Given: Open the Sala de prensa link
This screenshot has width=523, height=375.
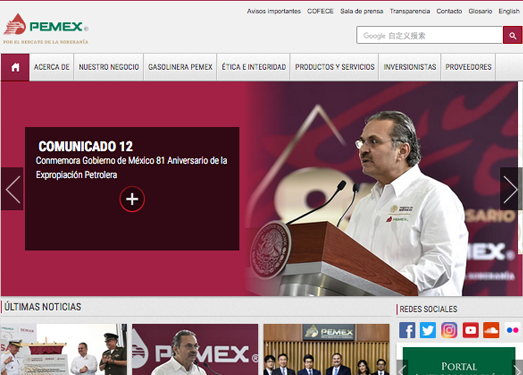Looking at the screenshot, I should point(362,11).
